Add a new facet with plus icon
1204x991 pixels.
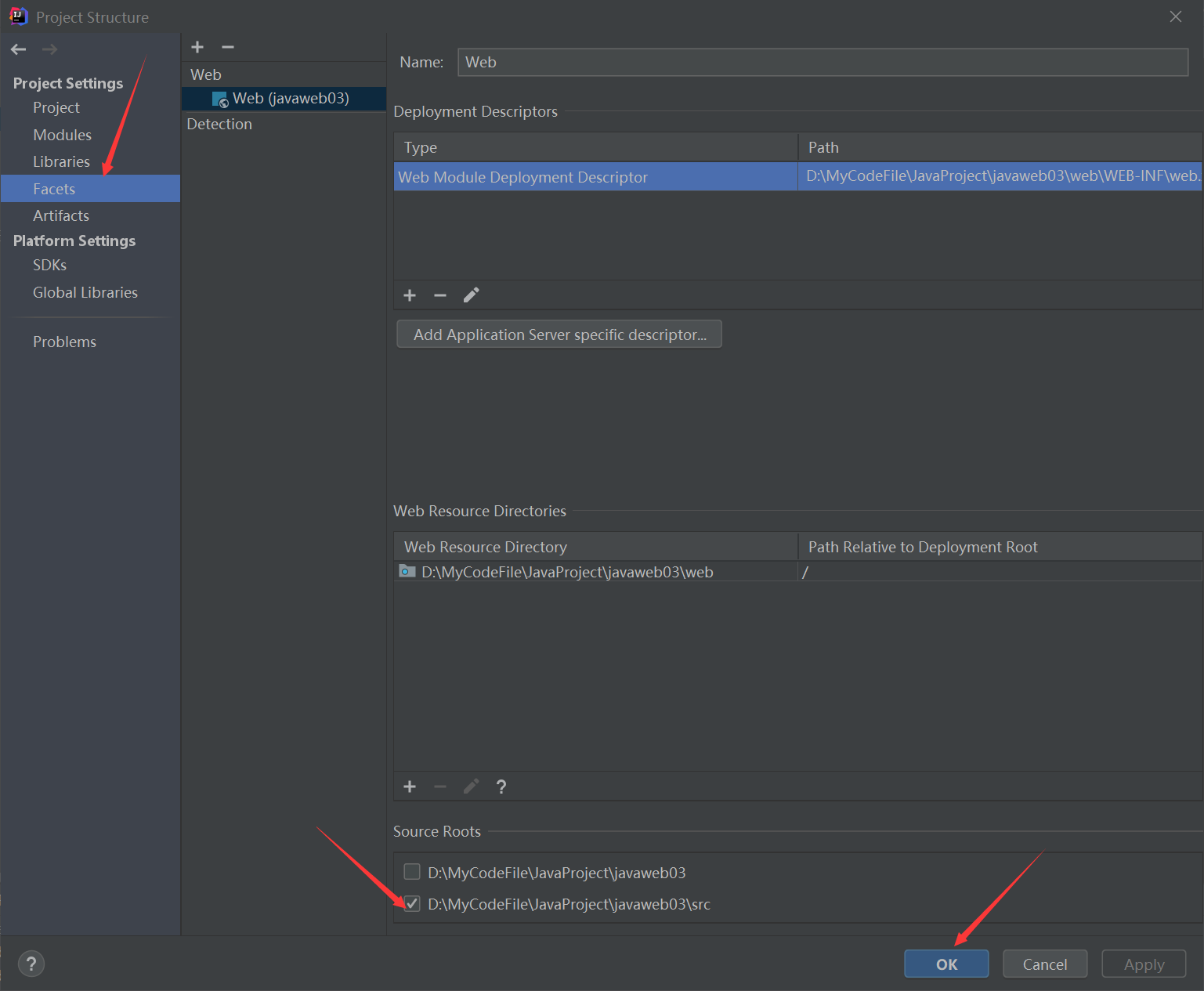(197, 47)
